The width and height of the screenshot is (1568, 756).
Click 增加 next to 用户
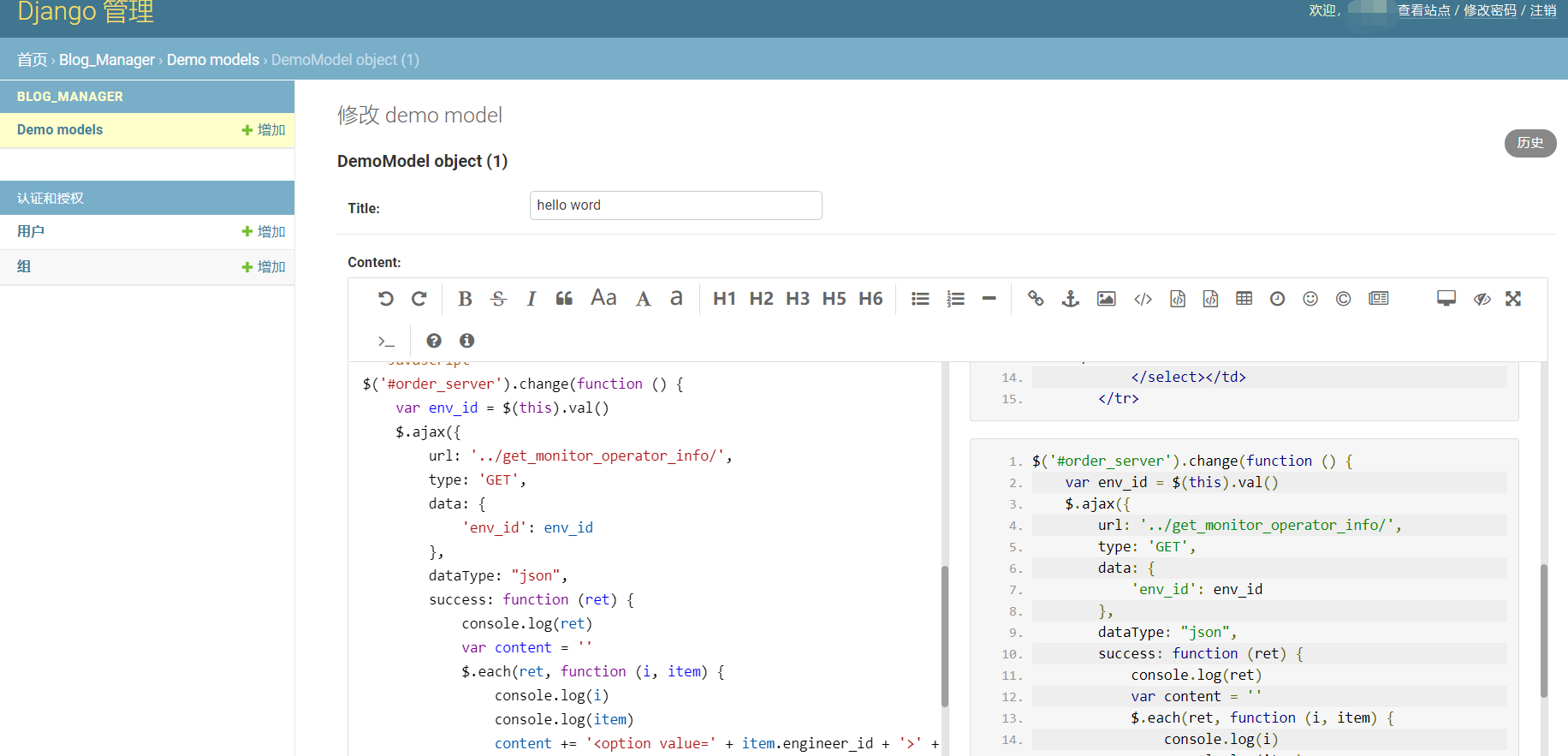coord(264,232)
